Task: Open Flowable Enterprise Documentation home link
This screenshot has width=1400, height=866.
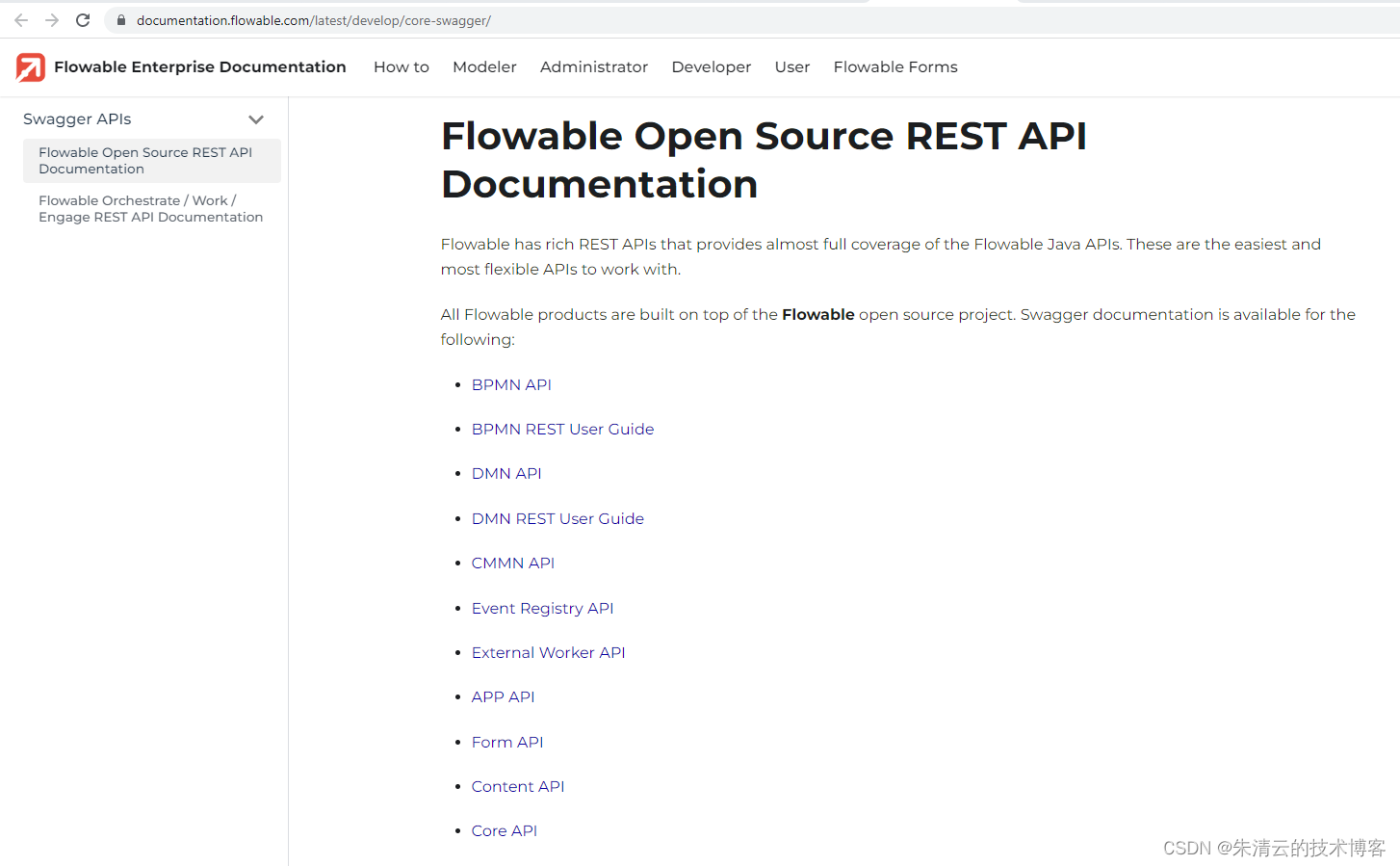Action: tap(199, 66)
